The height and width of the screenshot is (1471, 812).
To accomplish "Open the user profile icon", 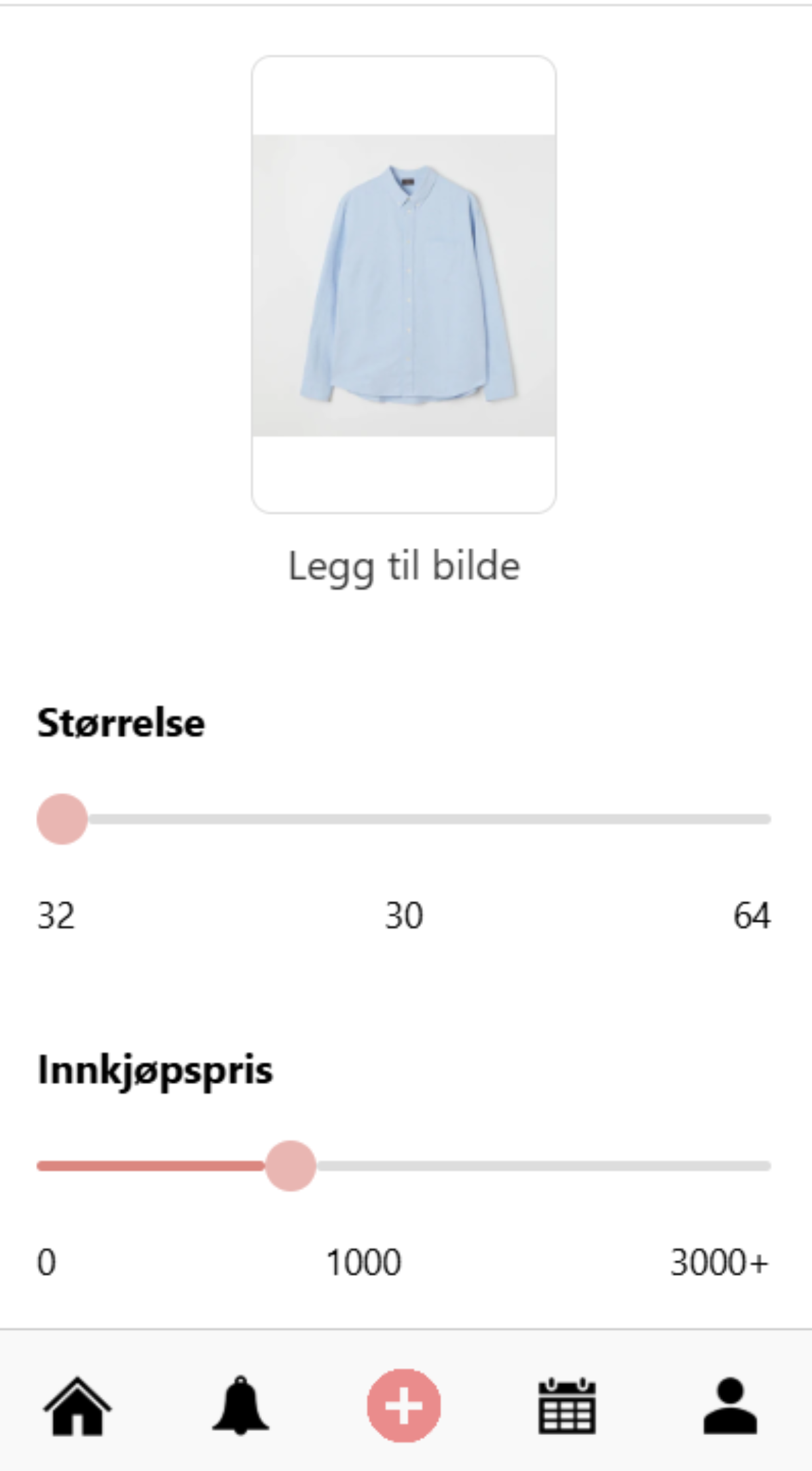I will 730,1406.
